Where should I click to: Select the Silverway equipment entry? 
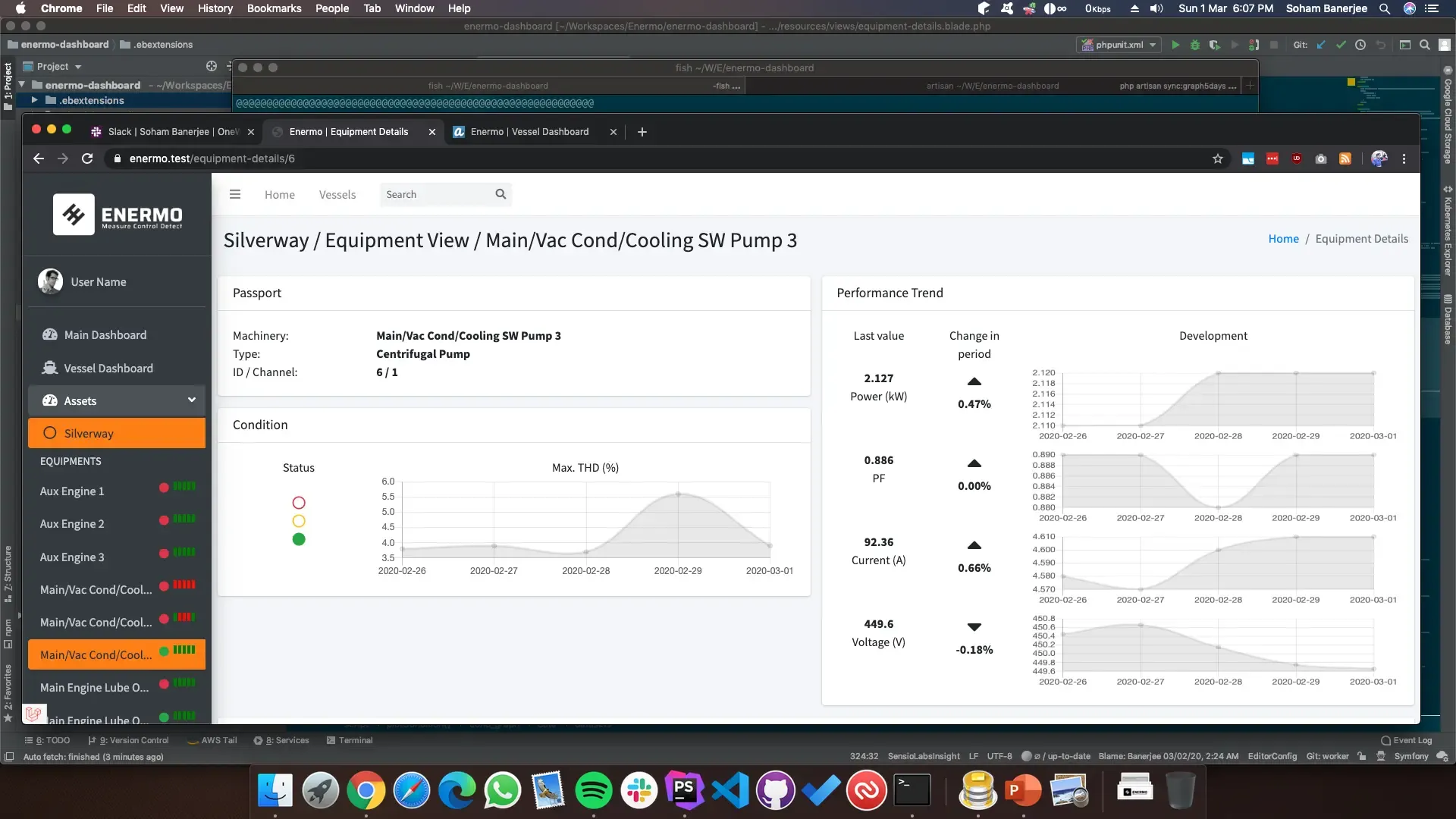pyautogui.click(x=89, y=433)
